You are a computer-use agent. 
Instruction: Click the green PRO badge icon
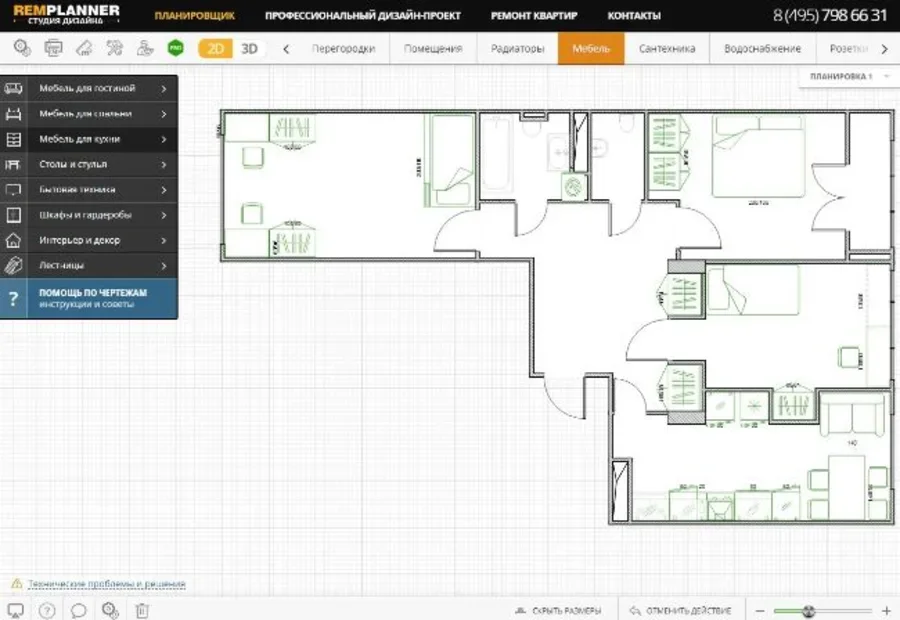[176, 48]
